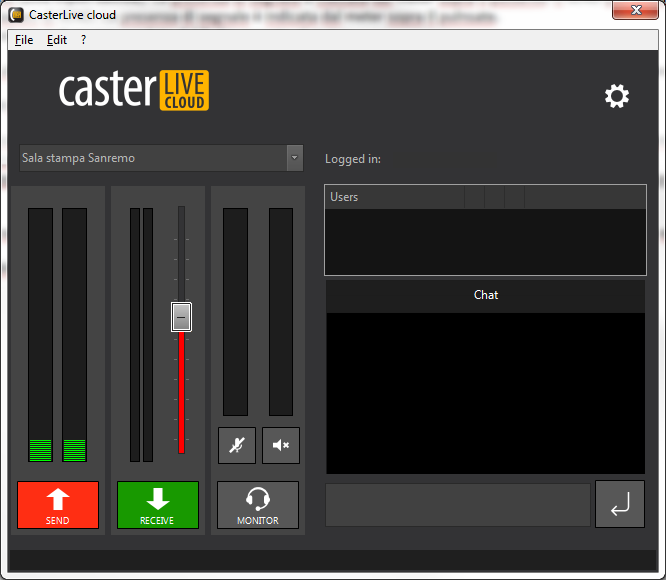Open the File menu
Screen dimensions: 666x580
(24, 40)
